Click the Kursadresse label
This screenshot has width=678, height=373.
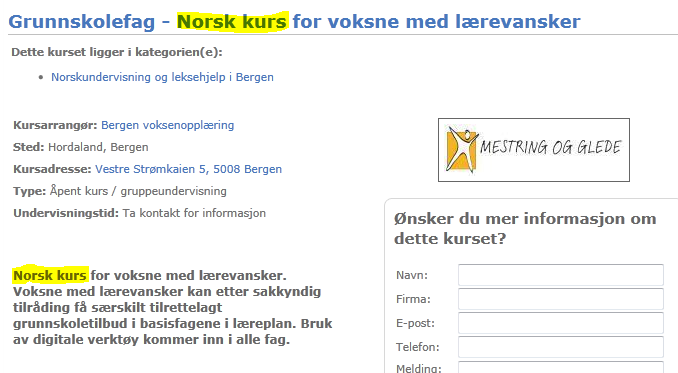pyautogui.click(x=52, y=169)
